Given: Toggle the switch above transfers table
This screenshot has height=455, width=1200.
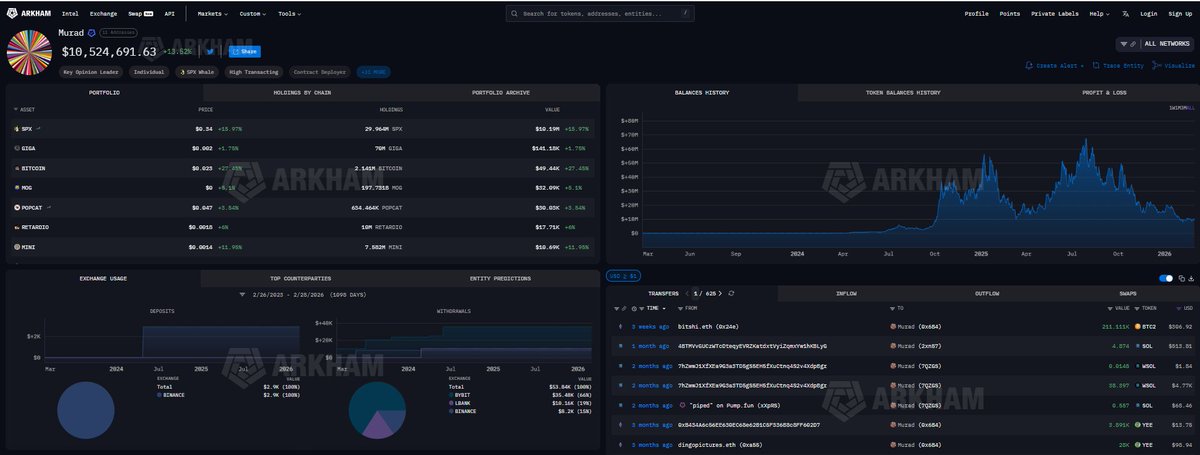Looking at the screenshot, I should tap(1165, 279).
